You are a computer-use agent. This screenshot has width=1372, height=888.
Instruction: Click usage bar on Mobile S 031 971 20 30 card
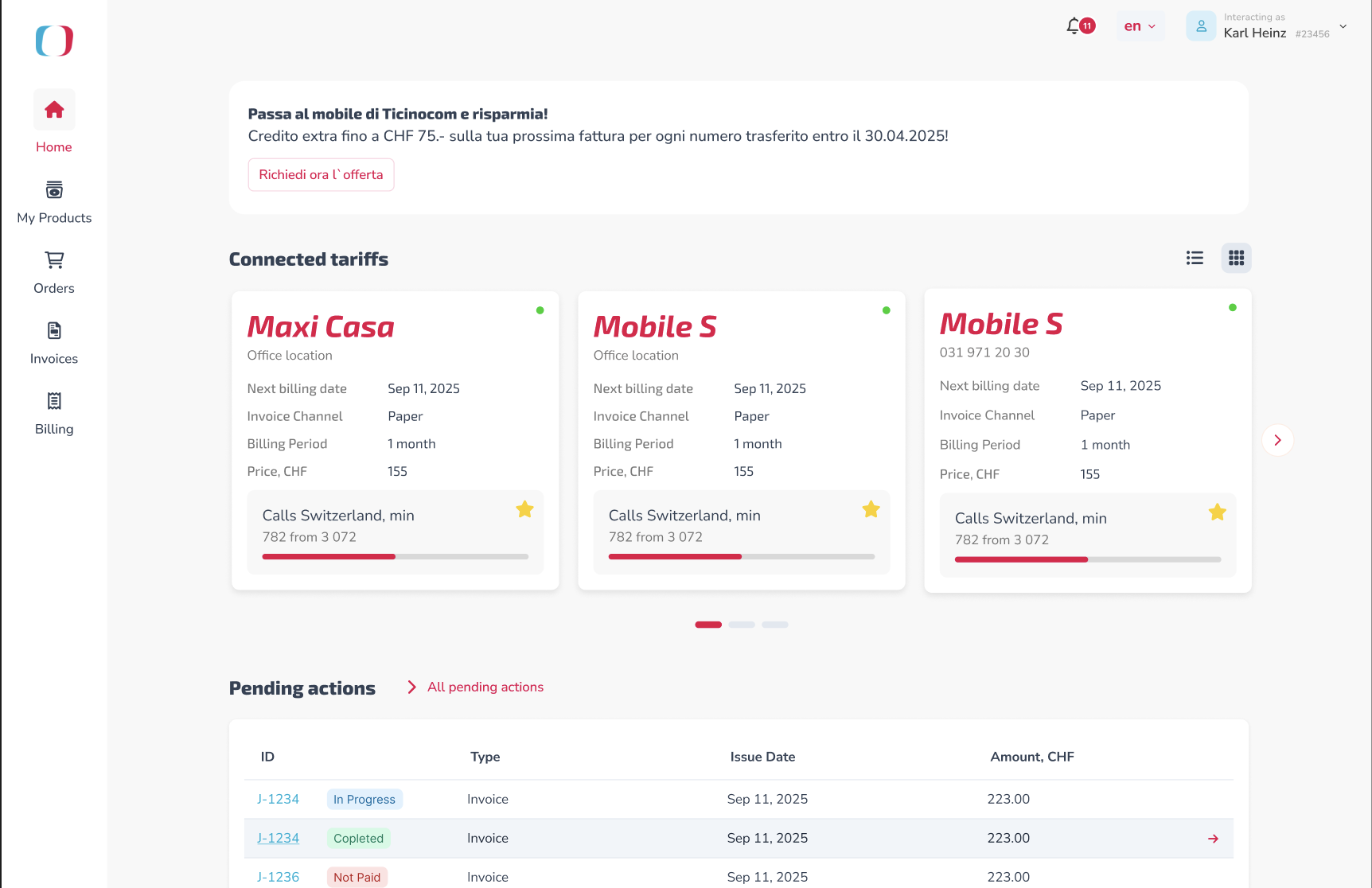pyautogui.click(x=1087, y=559)
